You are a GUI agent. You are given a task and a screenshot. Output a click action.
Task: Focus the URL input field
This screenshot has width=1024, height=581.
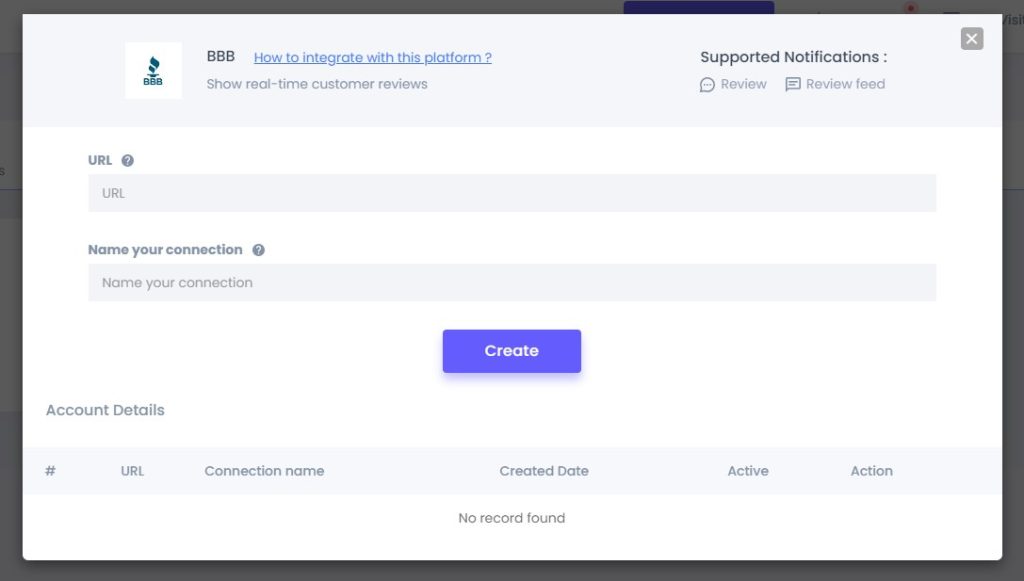point(512,193)
